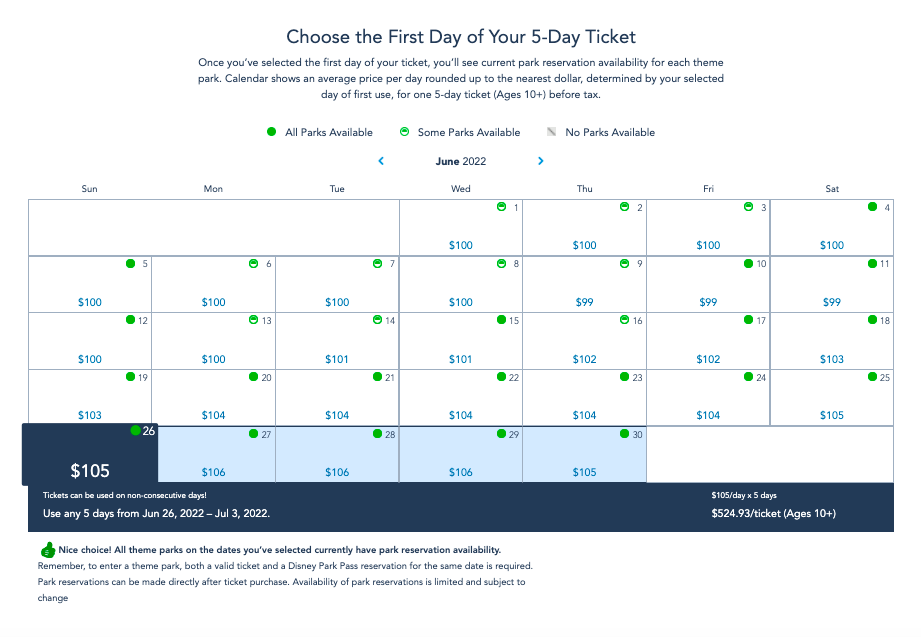Click the Some Parks Available legend icon
921x637 pixels.
(405, 132)
